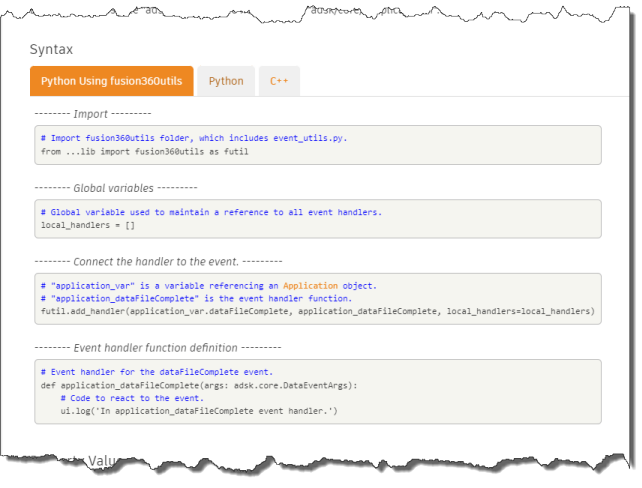The height and width of the screenshot is (488, 642).
Task: Click the Syntax heading
Action: pyautogui.click(x=51, y=50)
